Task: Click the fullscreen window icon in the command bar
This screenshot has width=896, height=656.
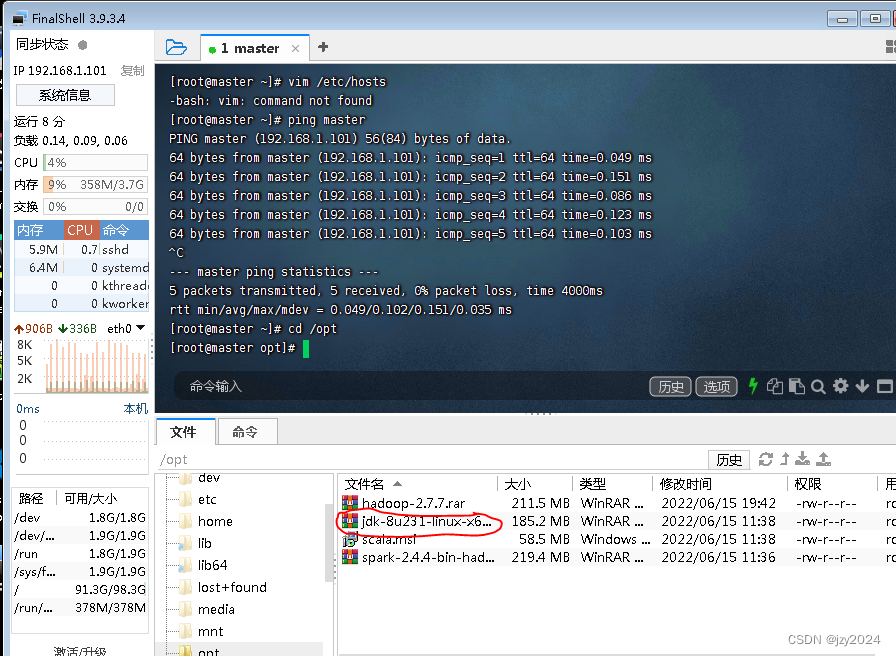Action: 885,387
